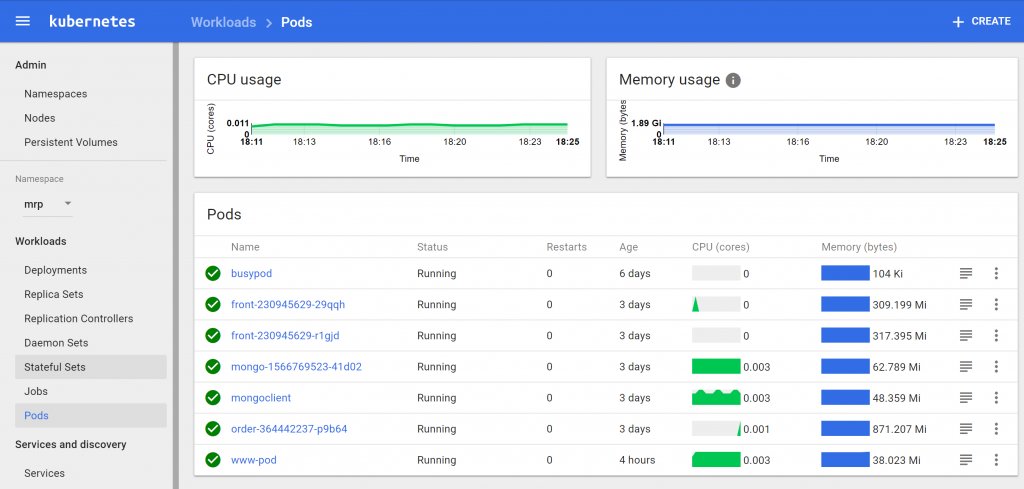
Task: Open the three-dot actions menu for front-230945629-29qqh
Action: pyautogui.click(x=996, y=304)
